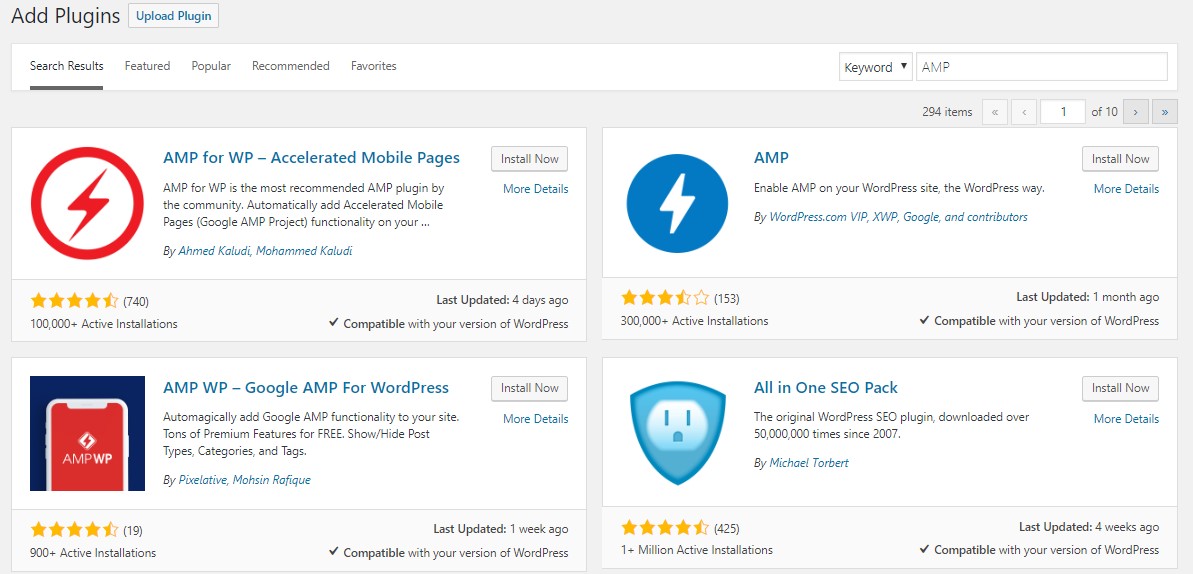Click star rating of AMP for WP plugin
The image size is (1193, 574).
[75, 300]
